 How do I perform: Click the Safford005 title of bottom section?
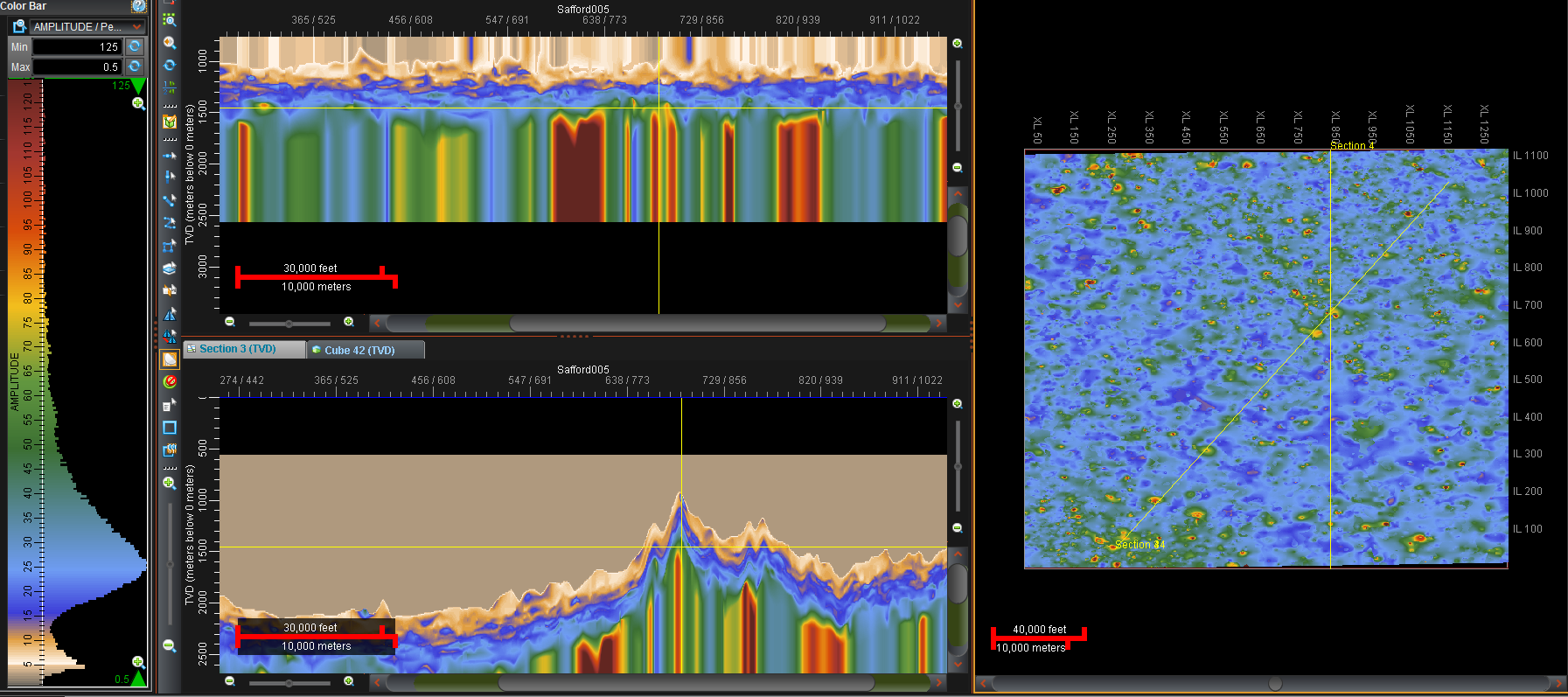[583, 370]
